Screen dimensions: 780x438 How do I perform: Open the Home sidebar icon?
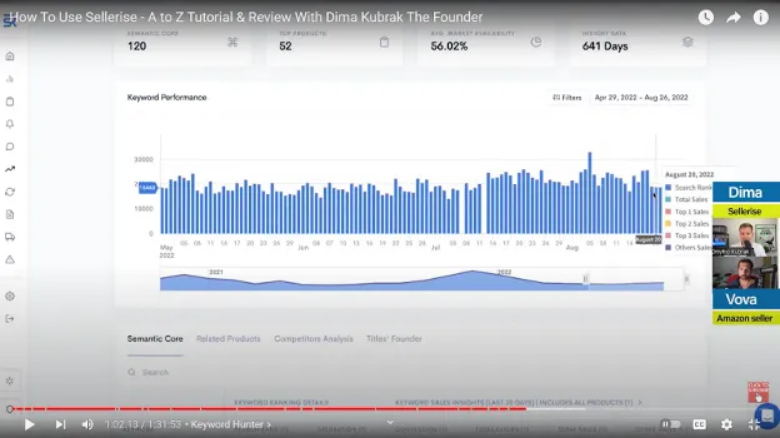pyautogui.click(x=10, y=56)
